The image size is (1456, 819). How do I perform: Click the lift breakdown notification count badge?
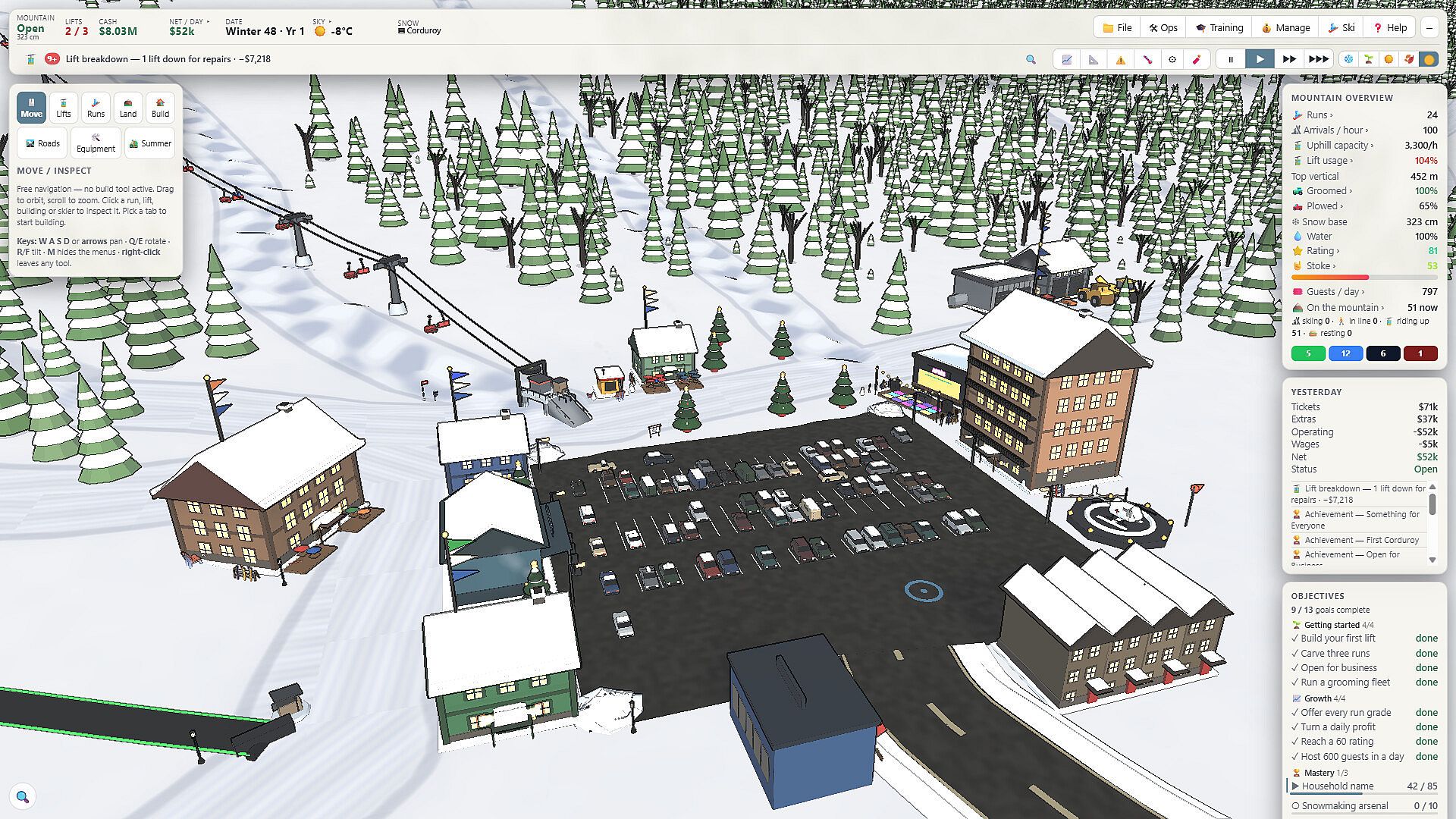(x=52, y=58)
